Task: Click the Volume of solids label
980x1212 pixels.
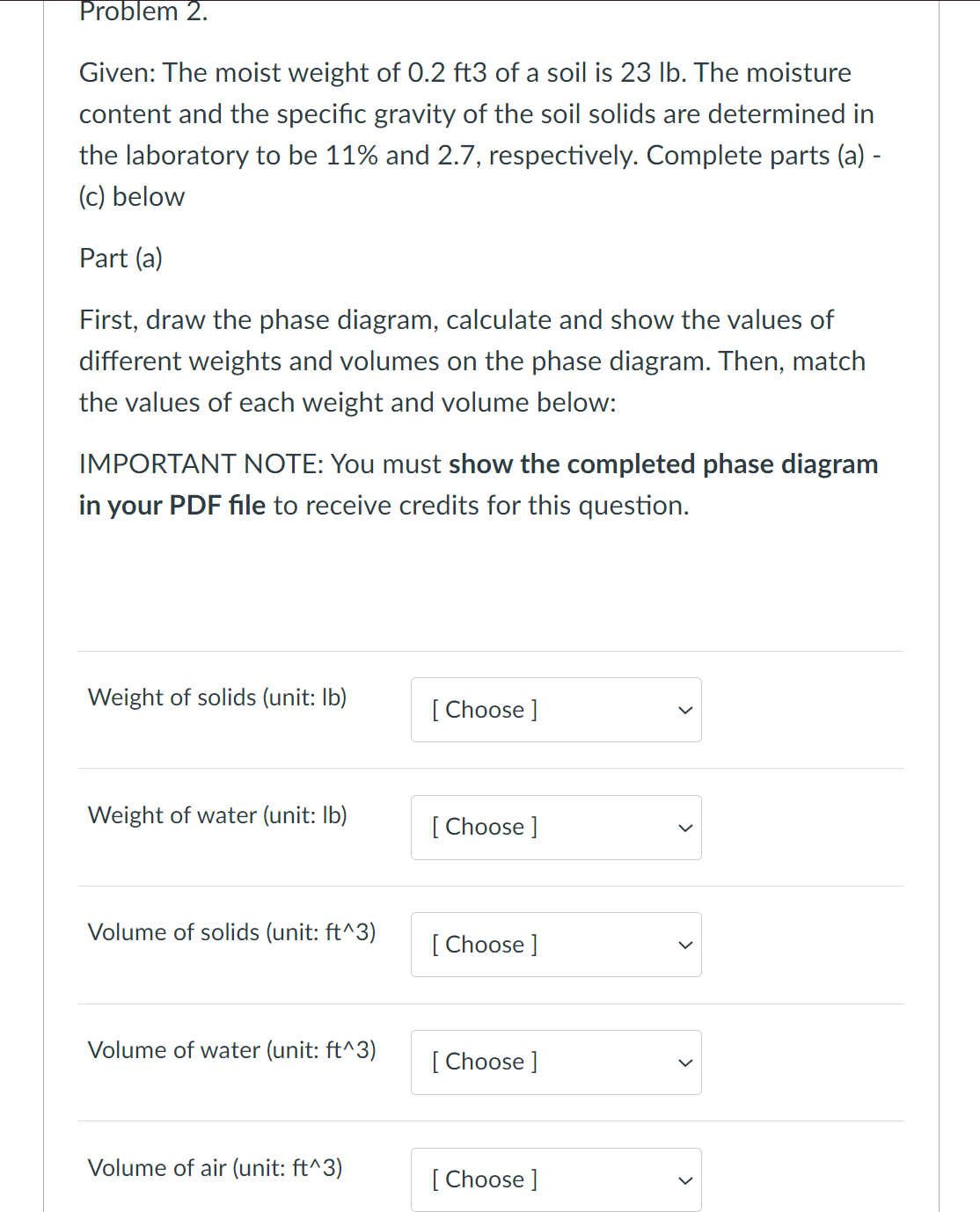Action: (231, 932)
